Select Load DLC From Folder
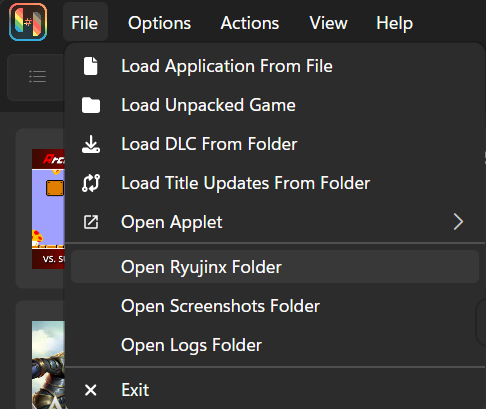486x409 pixels. [275, 144]
